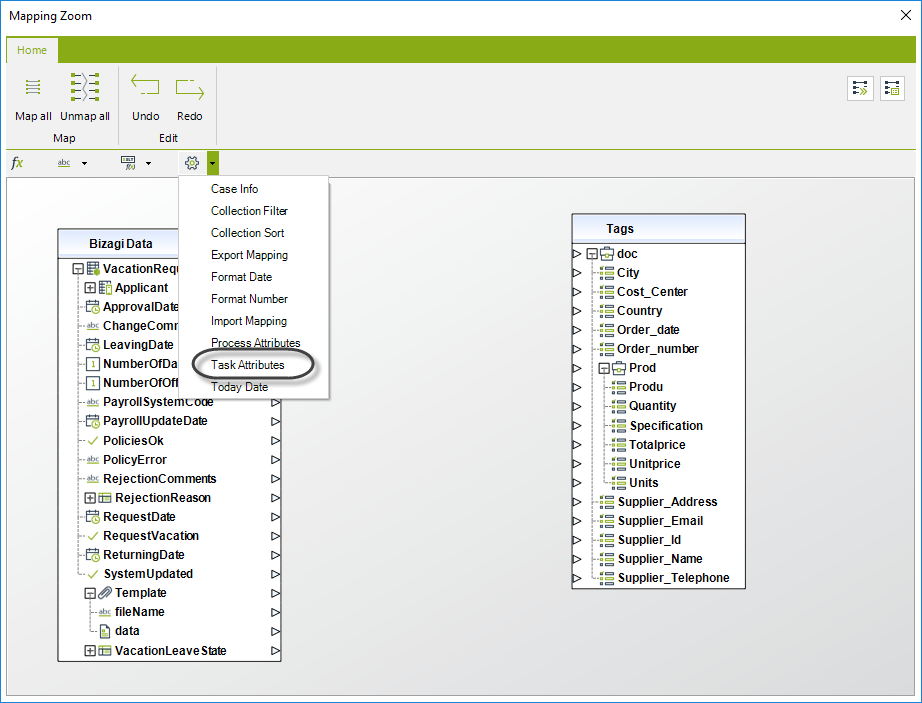Viewport: 922px width, 703px height.
Task: Select the Supplier_Telephone tag
Action: [673, 578]
